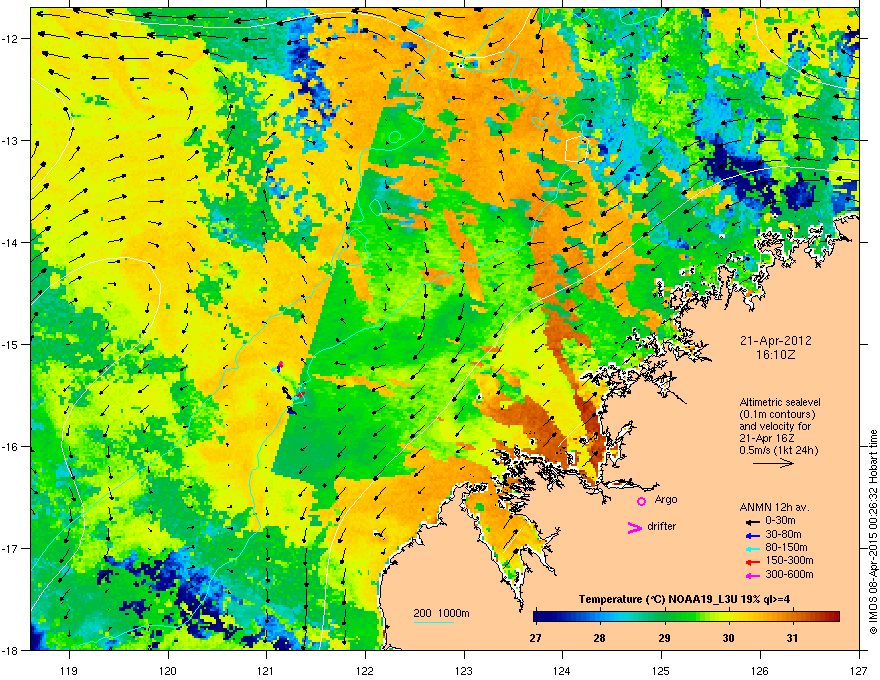
Task: Click the 0.5m/s velocity scale arrow
Action: click(x=773, y=463)
